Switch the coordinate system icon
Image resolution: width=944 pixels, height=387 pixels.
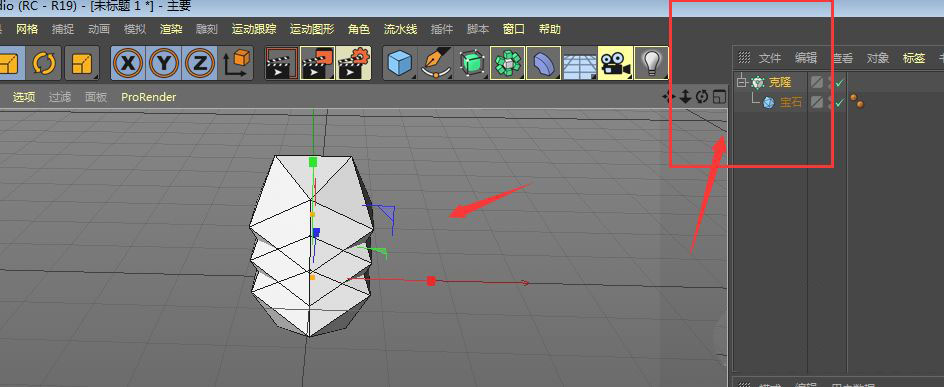pyautogui.click(x=237, y=63)
